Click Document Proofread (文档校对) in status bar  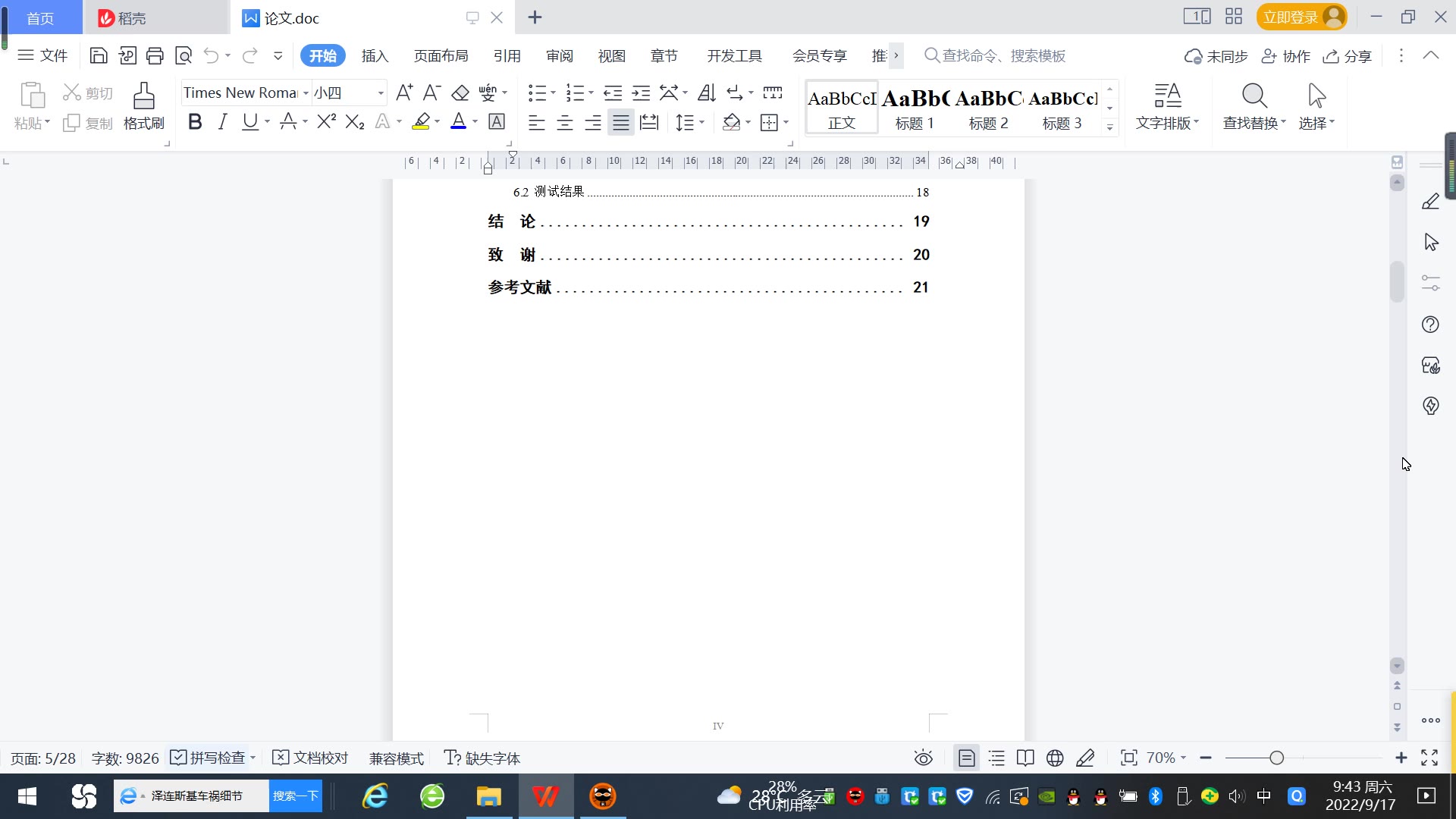[x=310, y=758]
